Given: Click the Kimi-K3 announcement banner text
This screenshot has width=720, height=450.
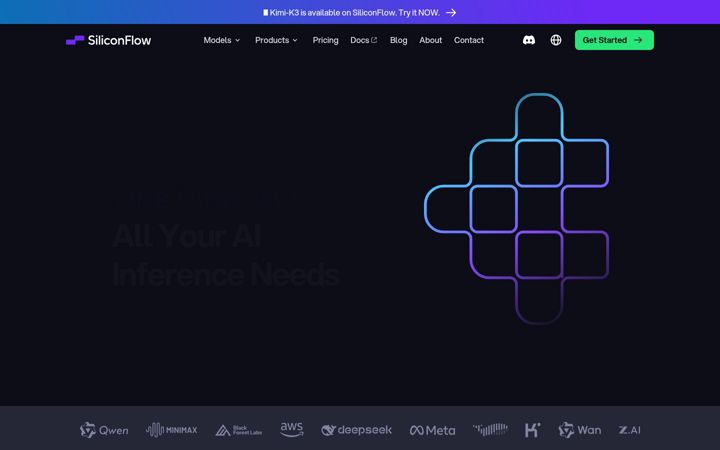Looking at the screenshot, I should tap(351, 13).
